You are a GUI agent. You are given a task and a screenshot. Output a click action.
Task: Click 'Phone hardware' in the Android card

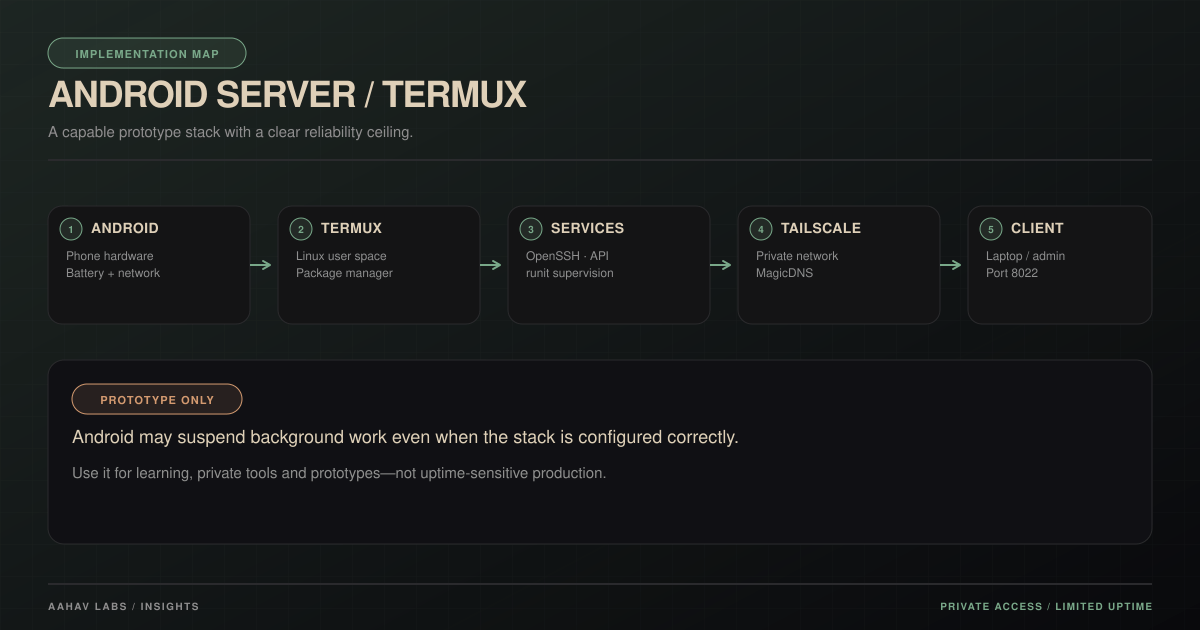[110, 256]
